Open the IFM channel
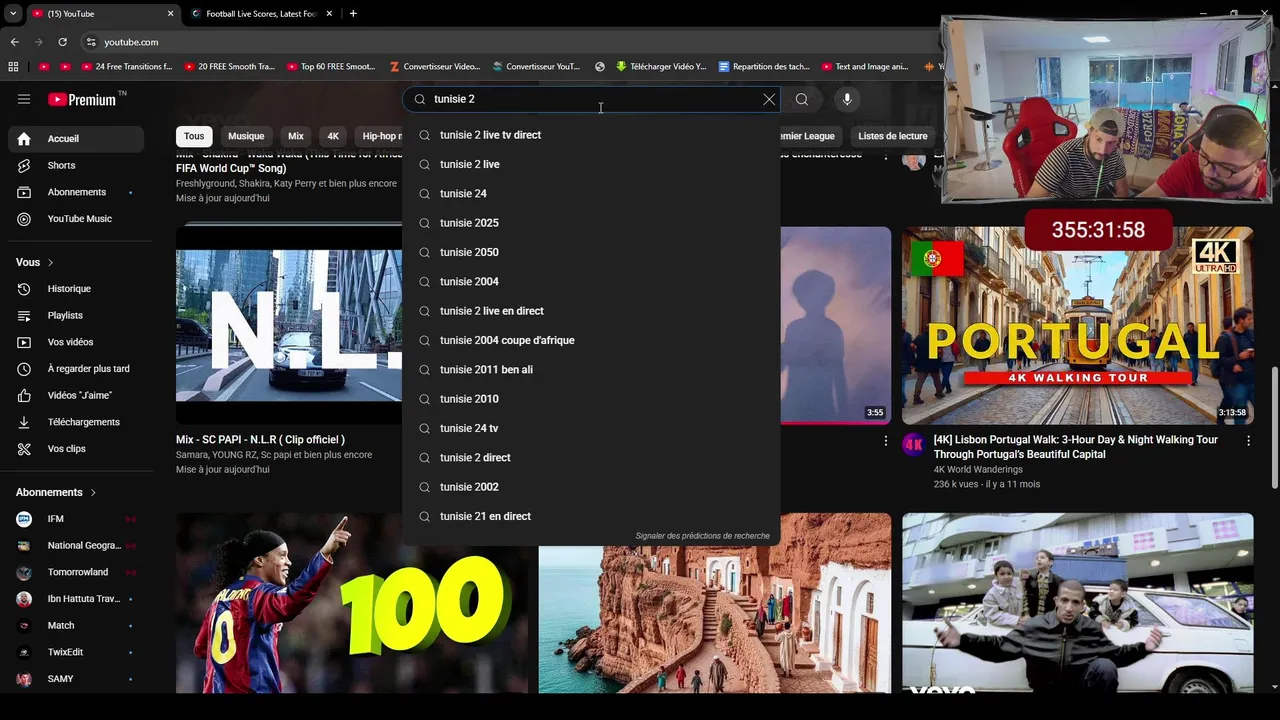The height and width of the screenshot is (720, 1280). (x=76, y=519)
